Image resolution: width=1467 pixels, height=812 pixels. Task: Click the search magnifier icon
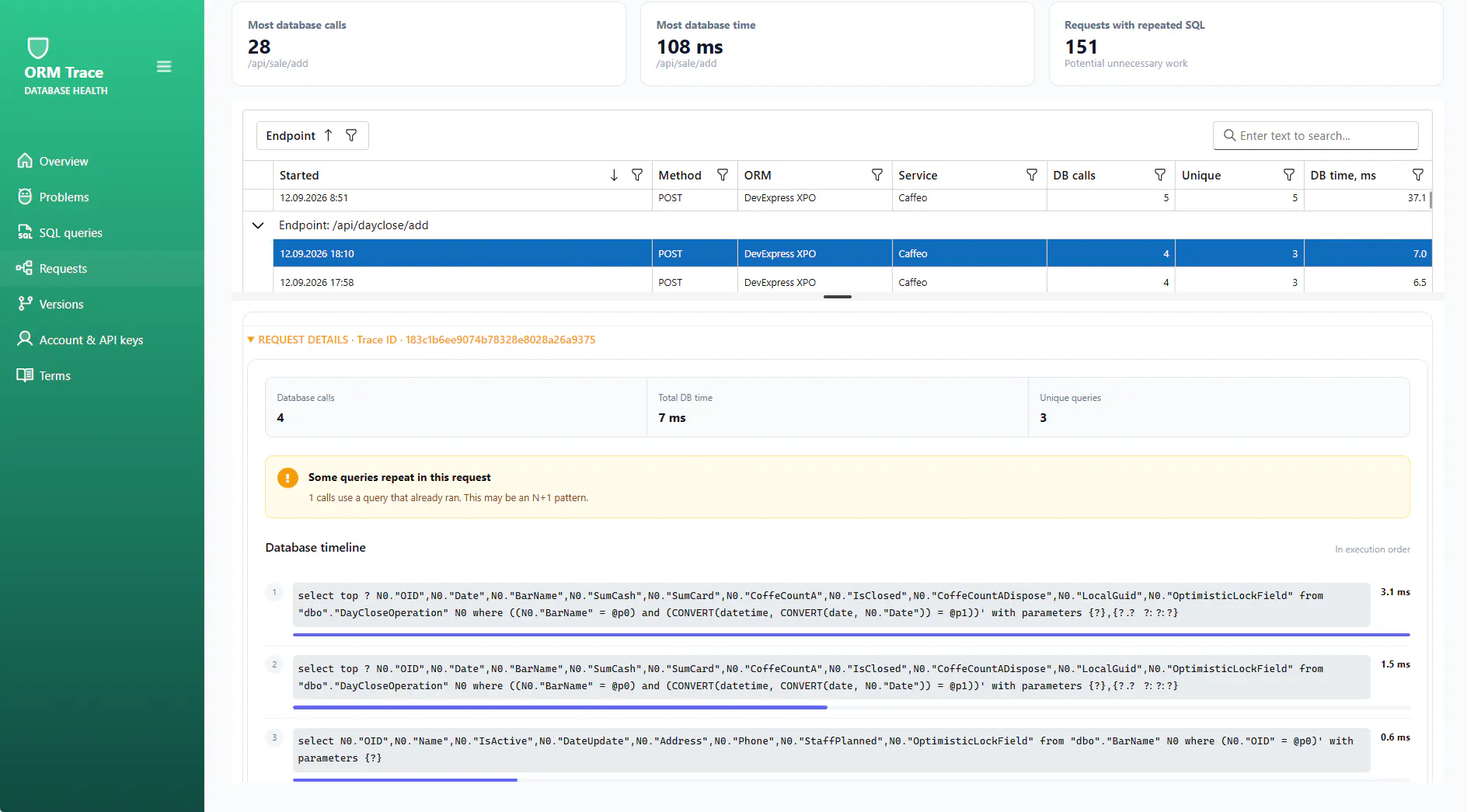coord(1229,135)
